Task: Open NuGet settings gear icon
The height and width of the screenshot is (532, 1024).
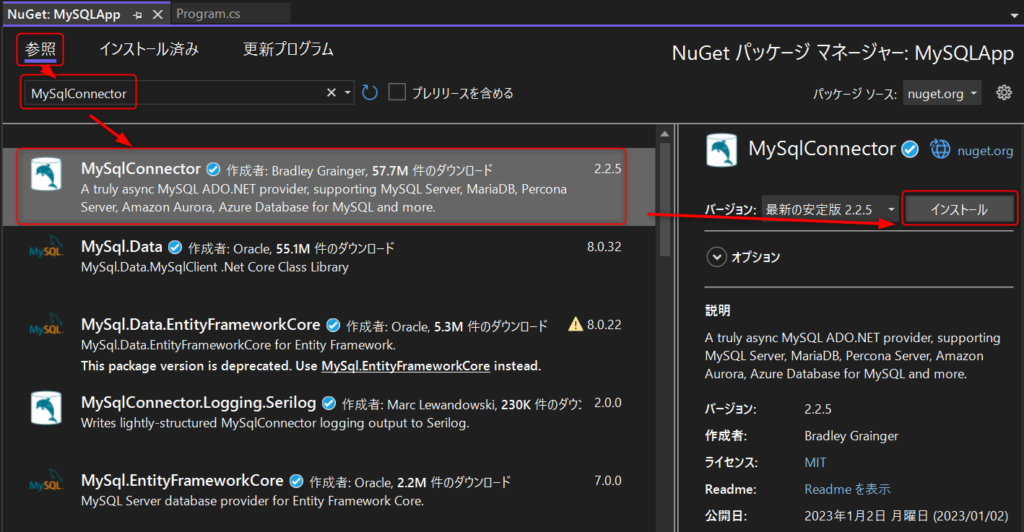Action: (1004, 93)
